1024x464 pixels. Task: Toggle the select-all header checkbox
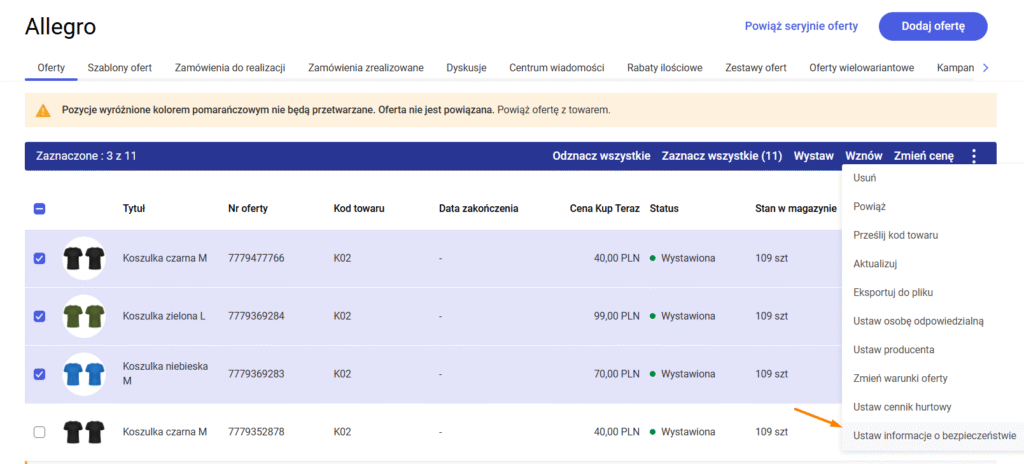tap(39, 209)
